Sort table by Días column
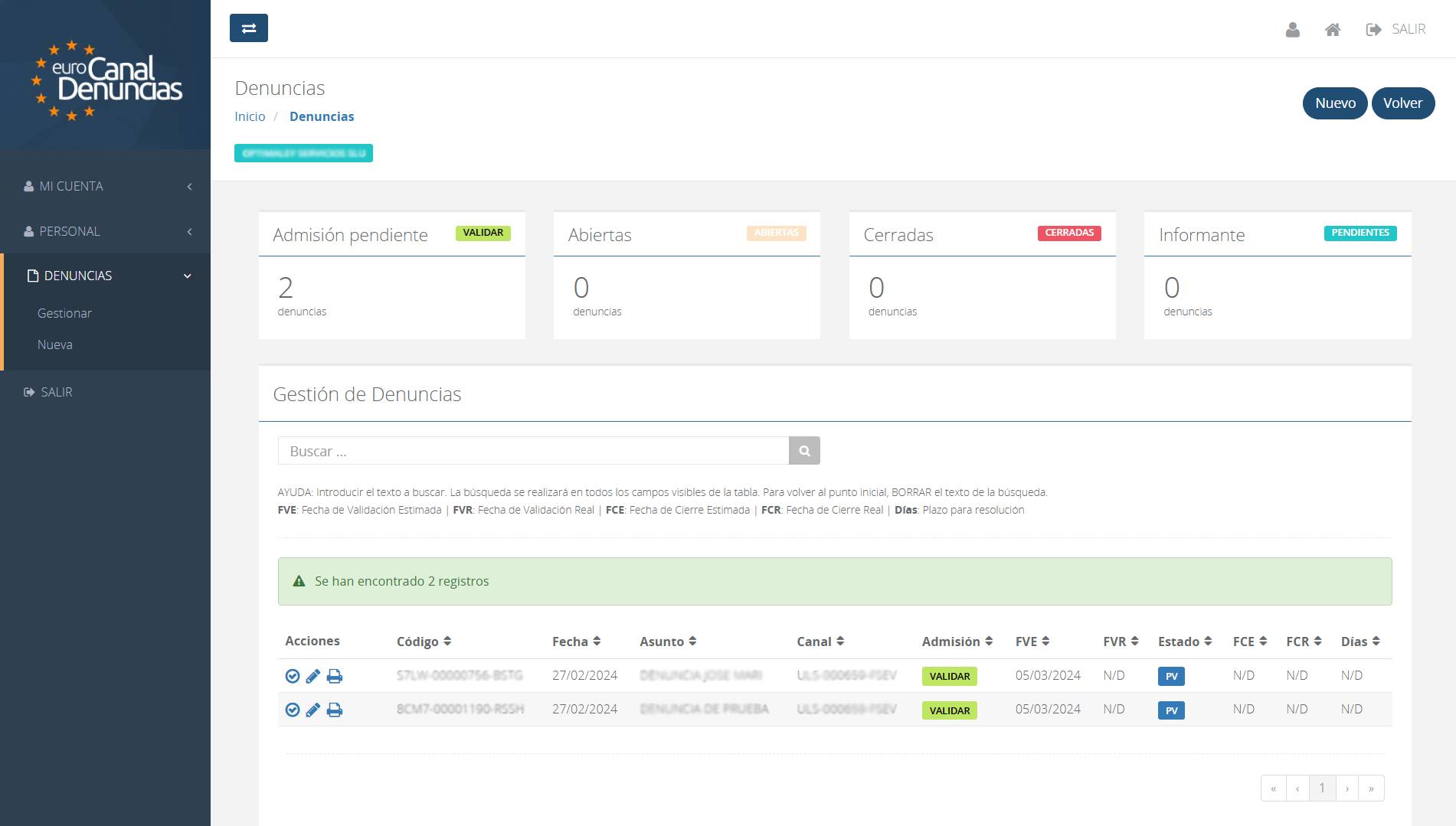 click(1360, 642)
